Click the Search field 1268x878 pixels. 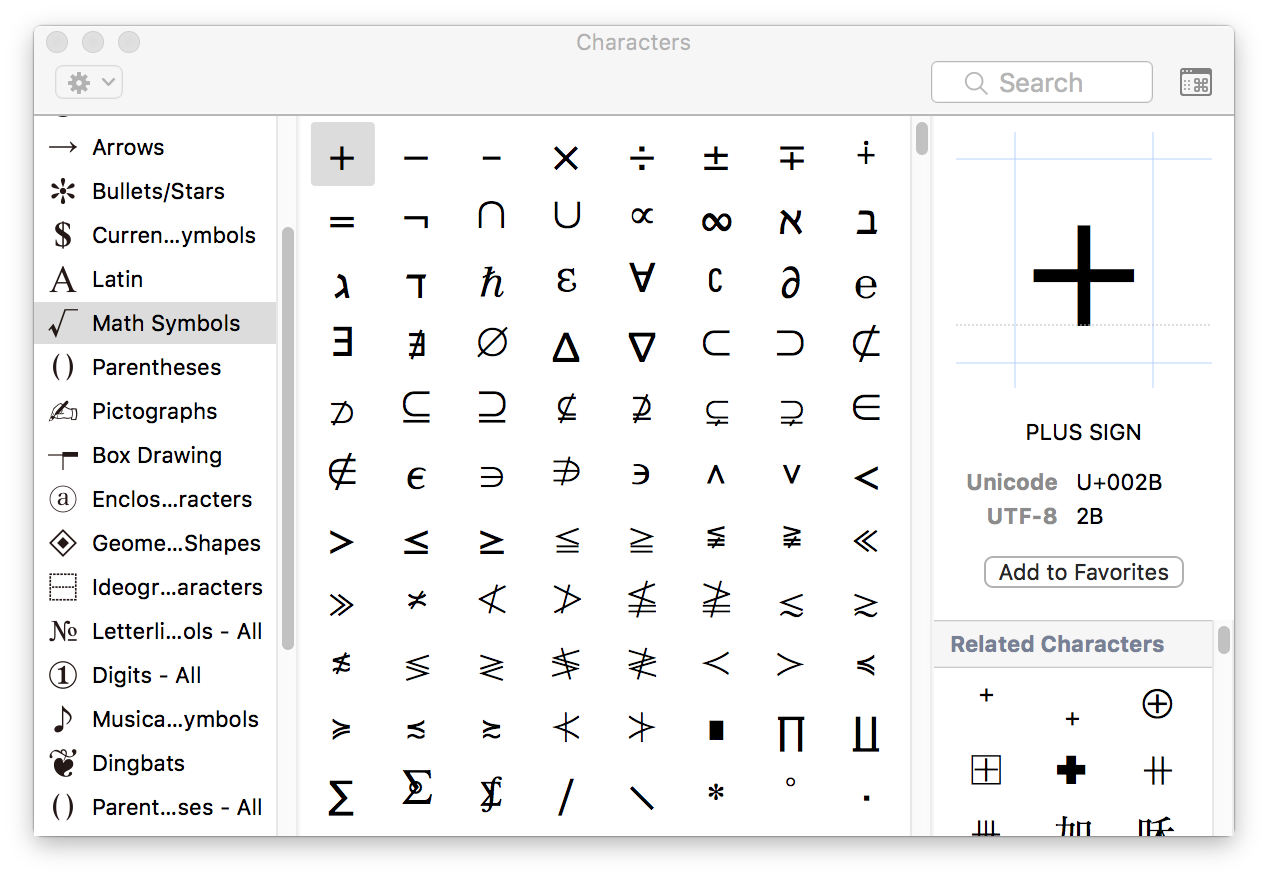(1041, 83)
